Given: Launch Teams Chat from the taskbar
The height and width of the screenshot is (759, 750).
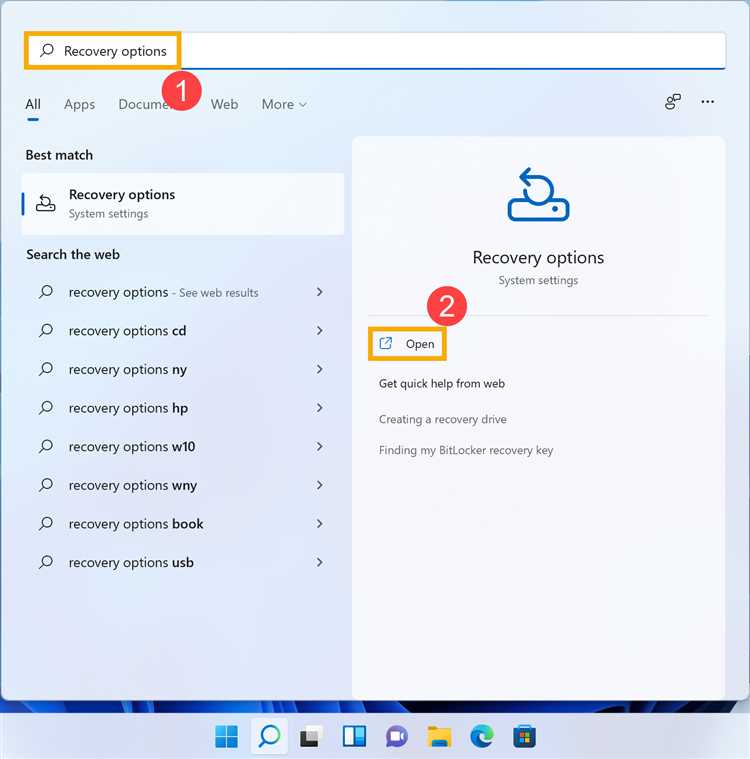Looking at the screenshot, I should coord(397,737).
